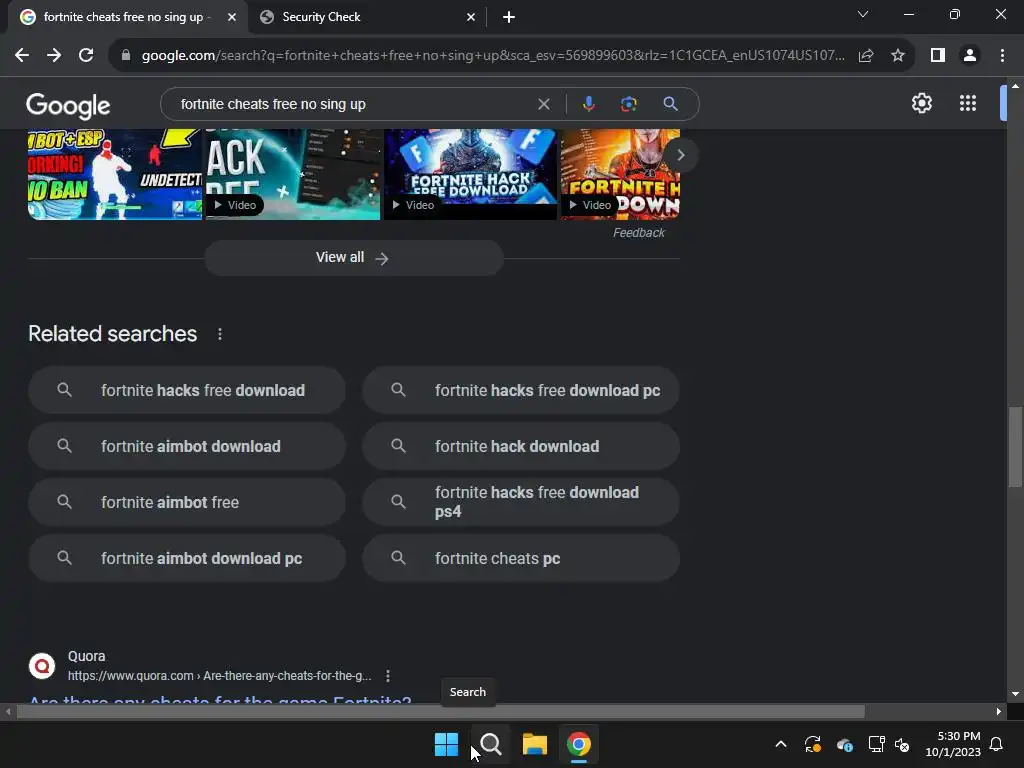Screen dimensions: 1024x768
Task: Choose 'fortnite aimbot free' suggestion
Action: click(x=187, y=502)
